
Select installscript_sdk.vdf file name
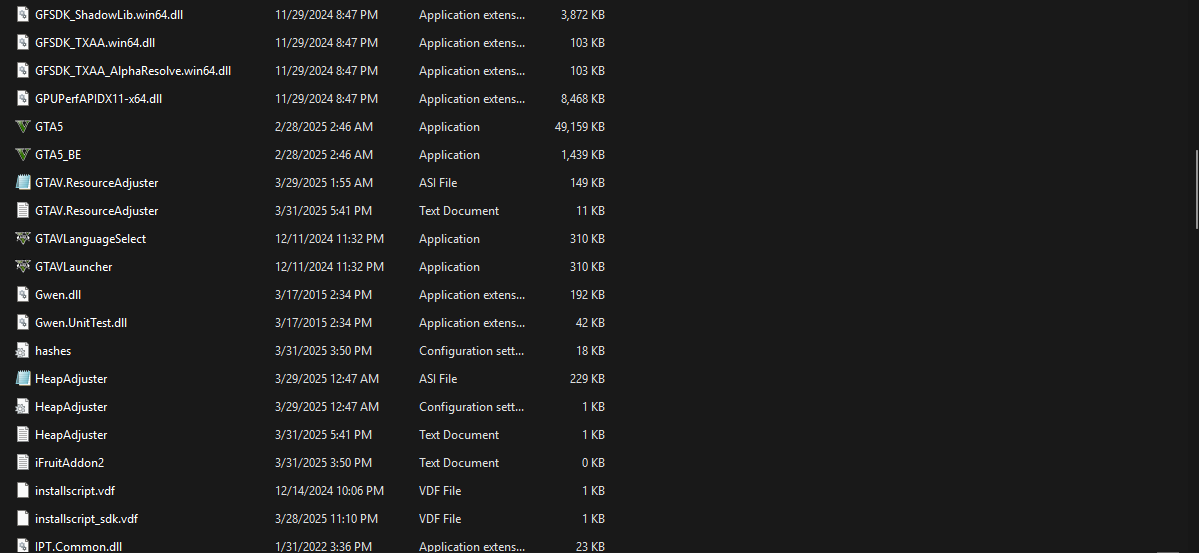tap(86, 519)
